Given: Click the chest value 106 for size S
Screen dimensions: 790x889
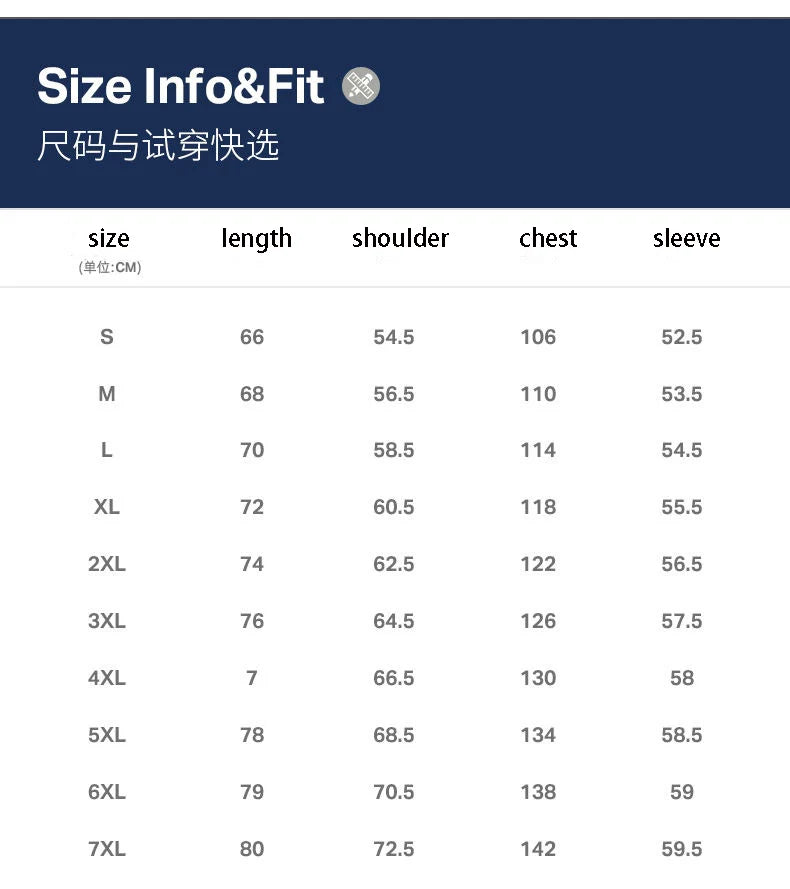Looking at the screenshot, I should pyautogui.click(x=538, y=337).
